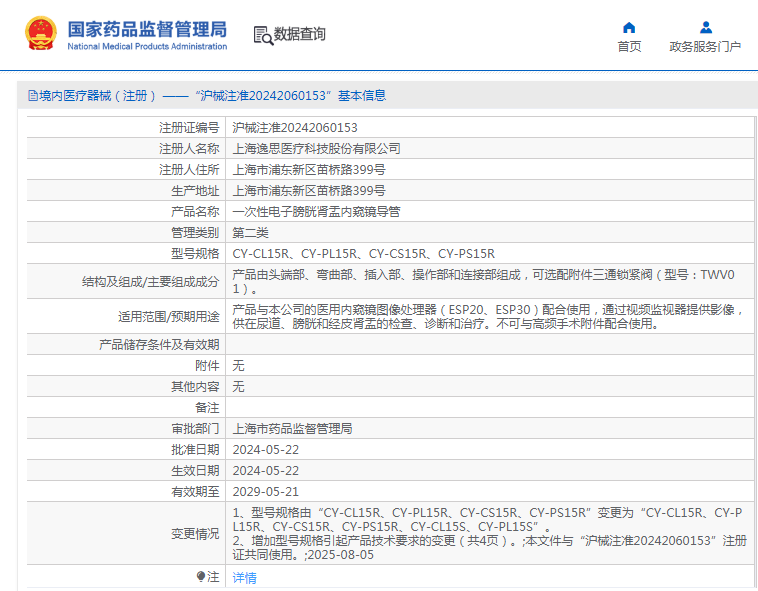The image size is (758, 591).
Task: Click the 产品名称 row label
Action: [195, 212]
